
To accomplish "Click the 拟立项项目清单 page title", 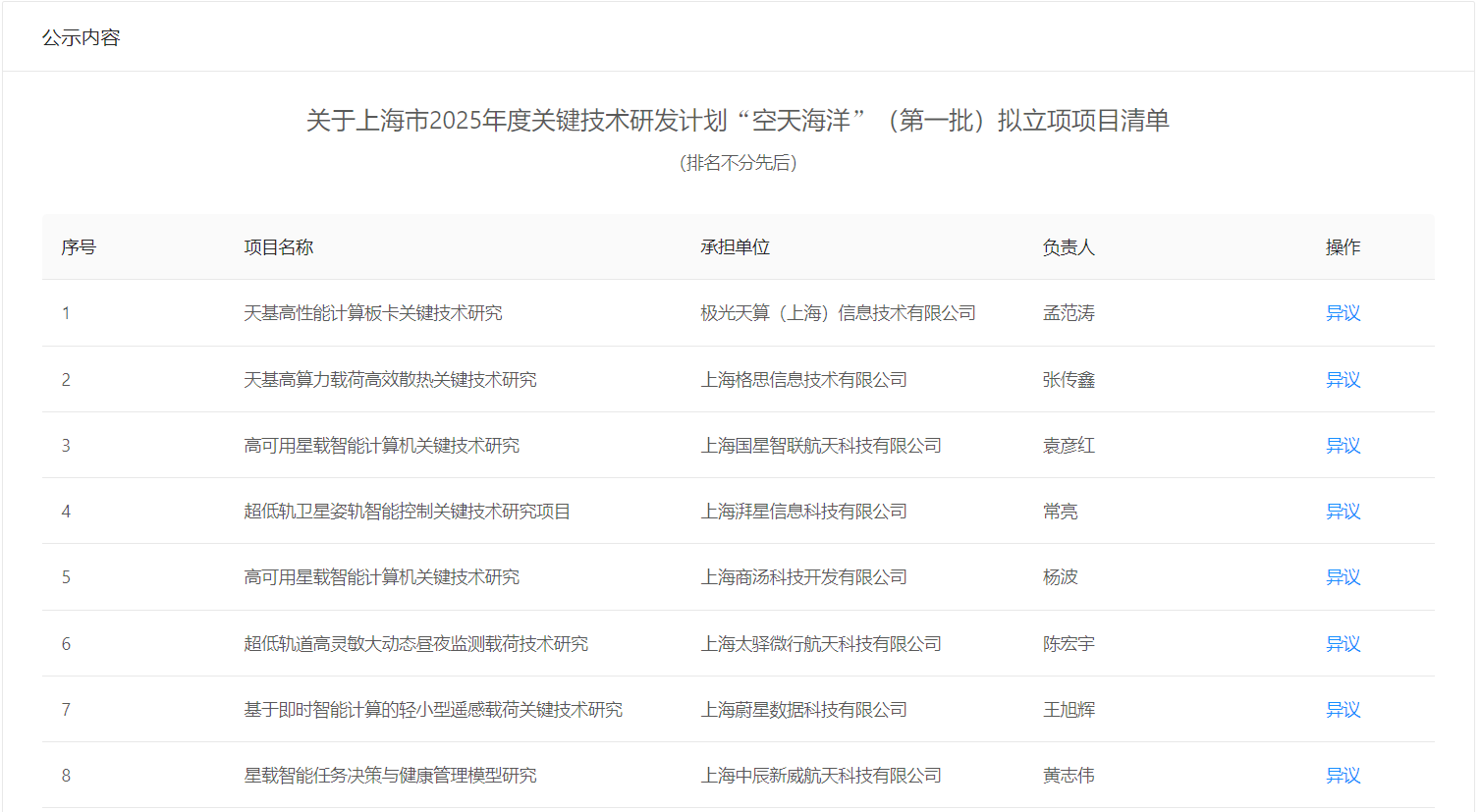I will [738, 121].
